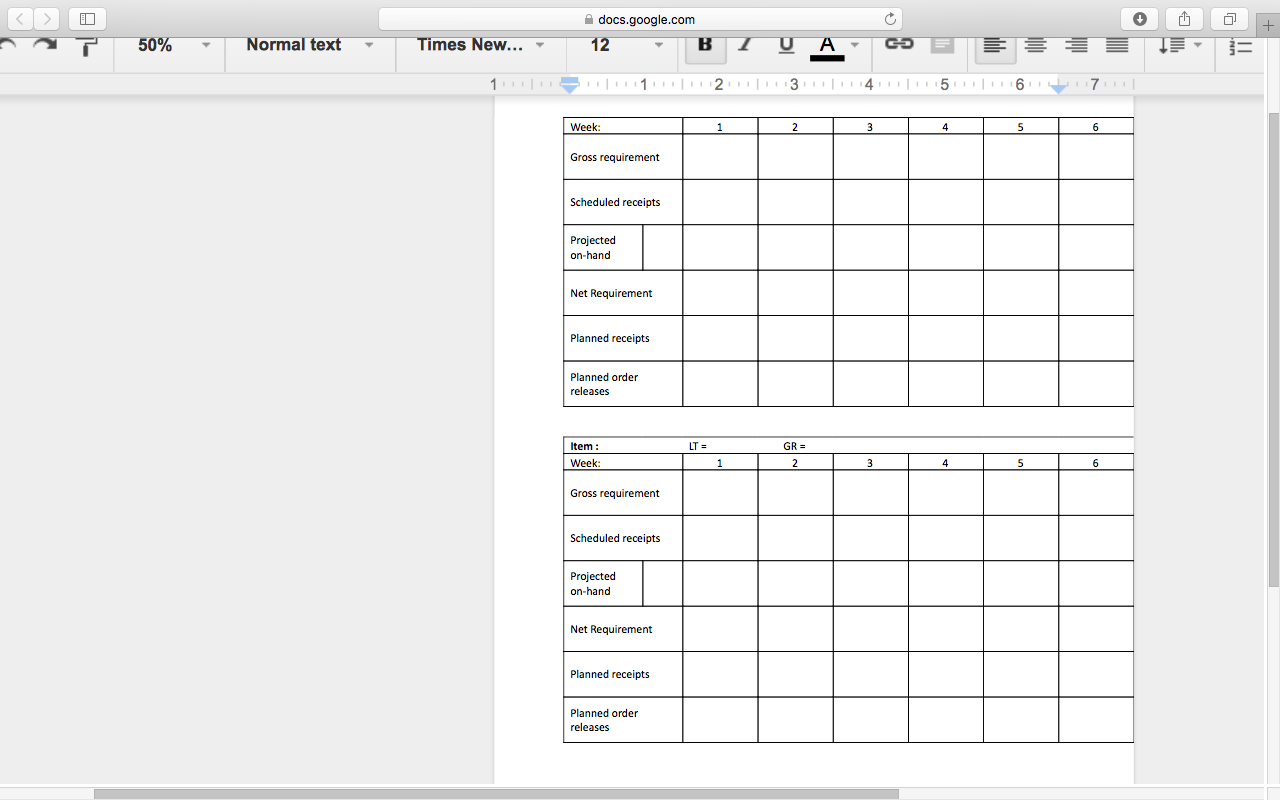Open the Safari downloads icon
The height and width of the screenshot is (800, 1280).
click(1139, 19)
